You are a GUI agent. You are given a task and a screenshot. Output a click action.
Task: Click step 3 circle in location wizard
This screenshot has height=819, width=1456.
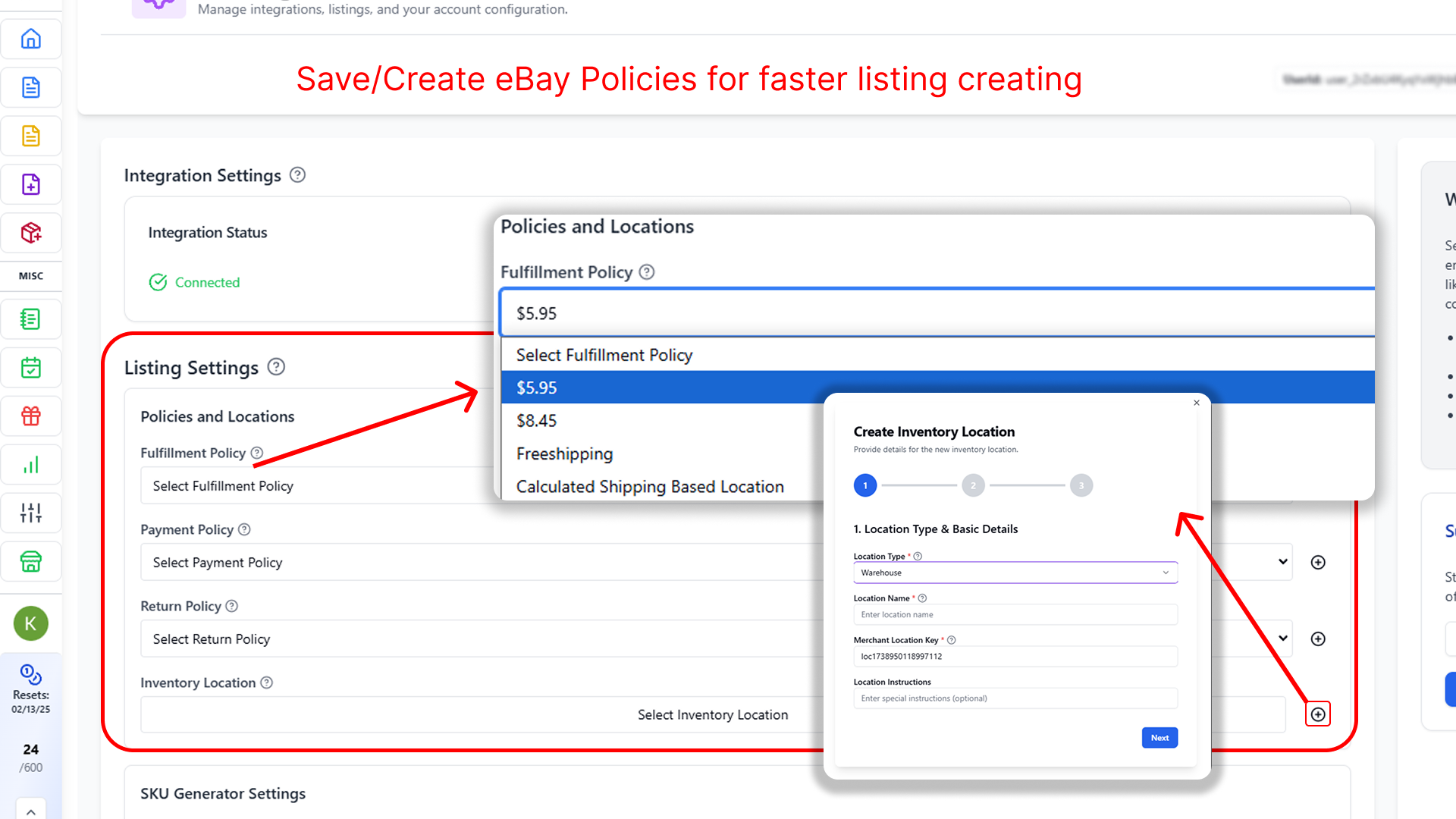[x=1080, y=485]
